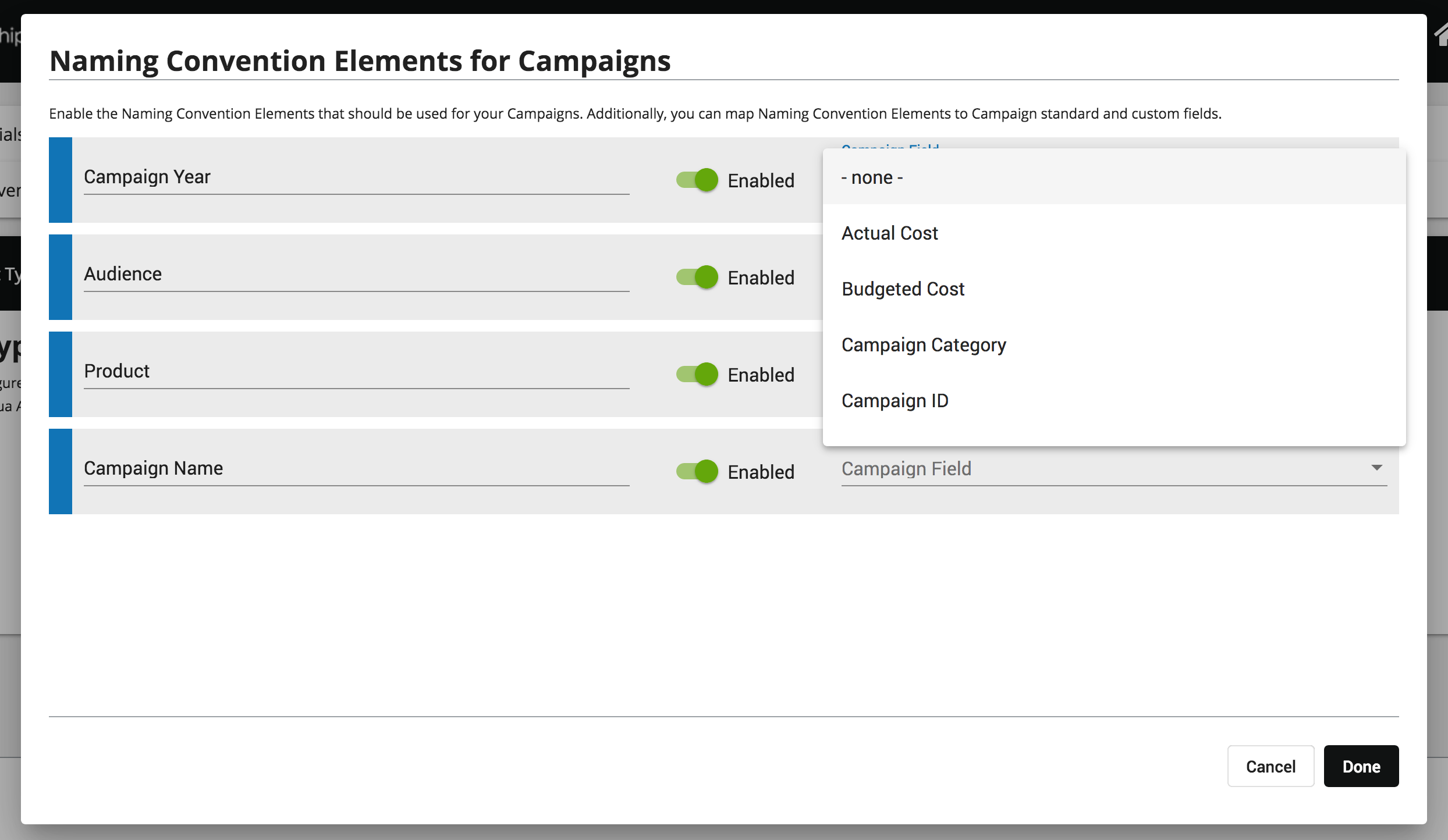Choose Campaign ID from the list
This screenshot has height=840, width=1448.
[895, 401]
